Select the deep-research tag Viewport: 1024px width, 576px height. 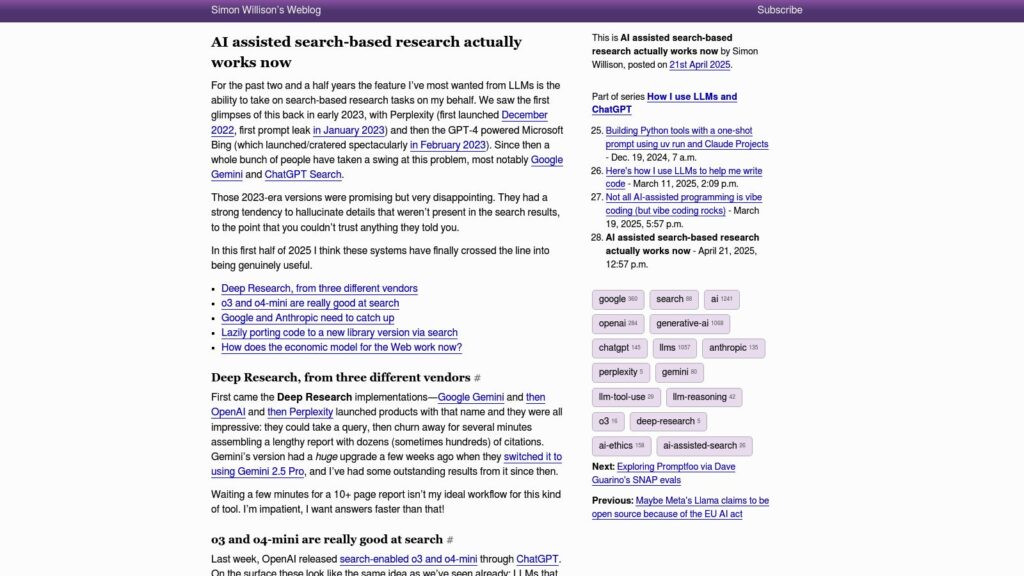pos(668,421)
